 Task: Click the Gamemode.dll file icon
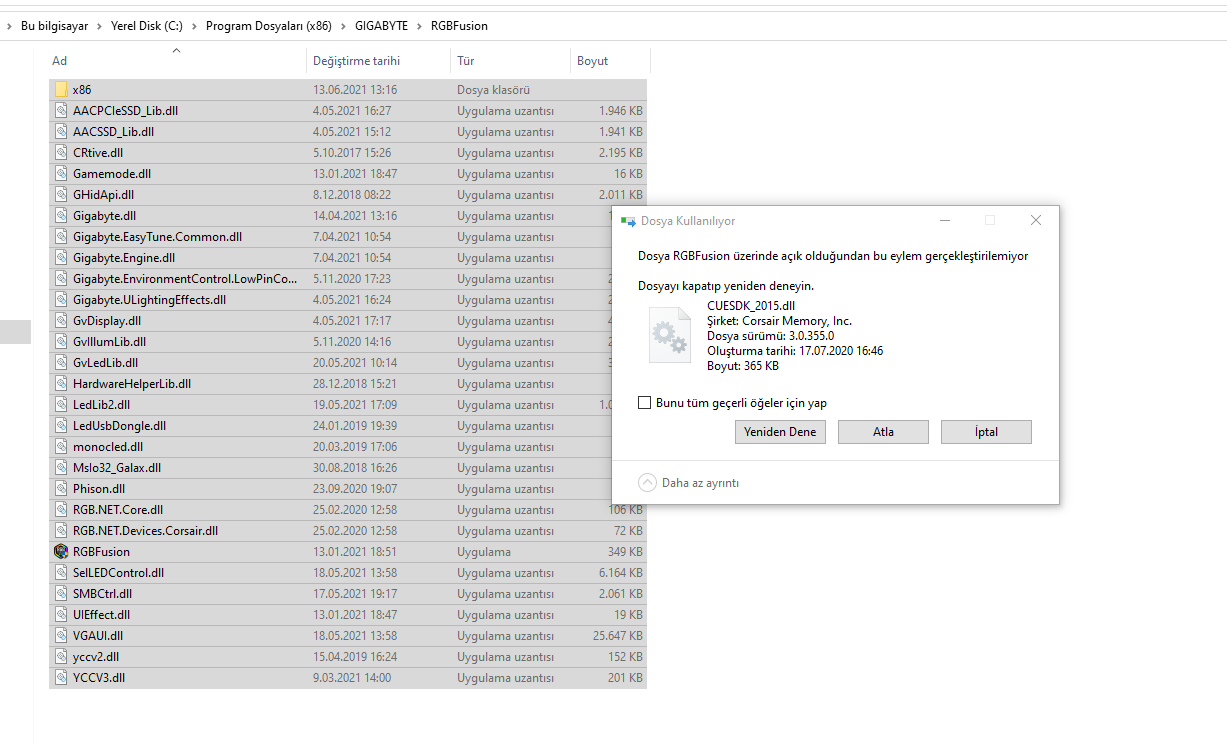(x=61, y=174)
